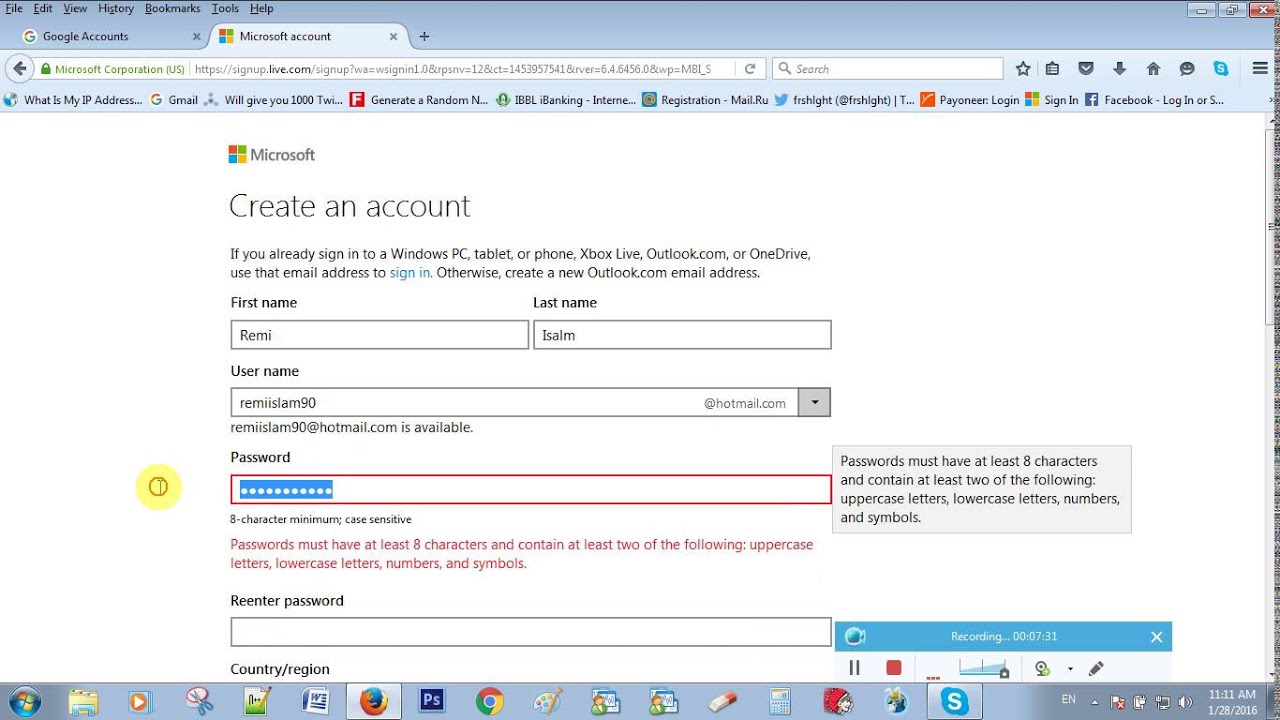
Task: Open Skype from the taskbar
Action: tap(954, 701)
